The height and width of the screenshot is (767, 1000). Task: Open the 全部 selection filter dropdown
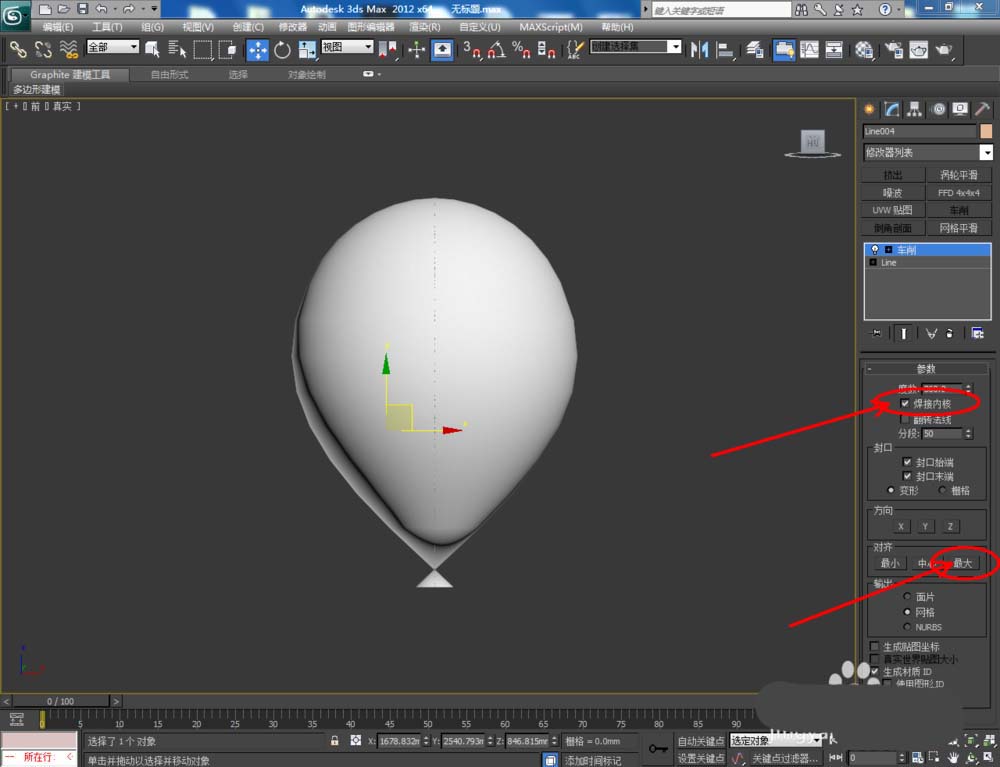(113, 47)
